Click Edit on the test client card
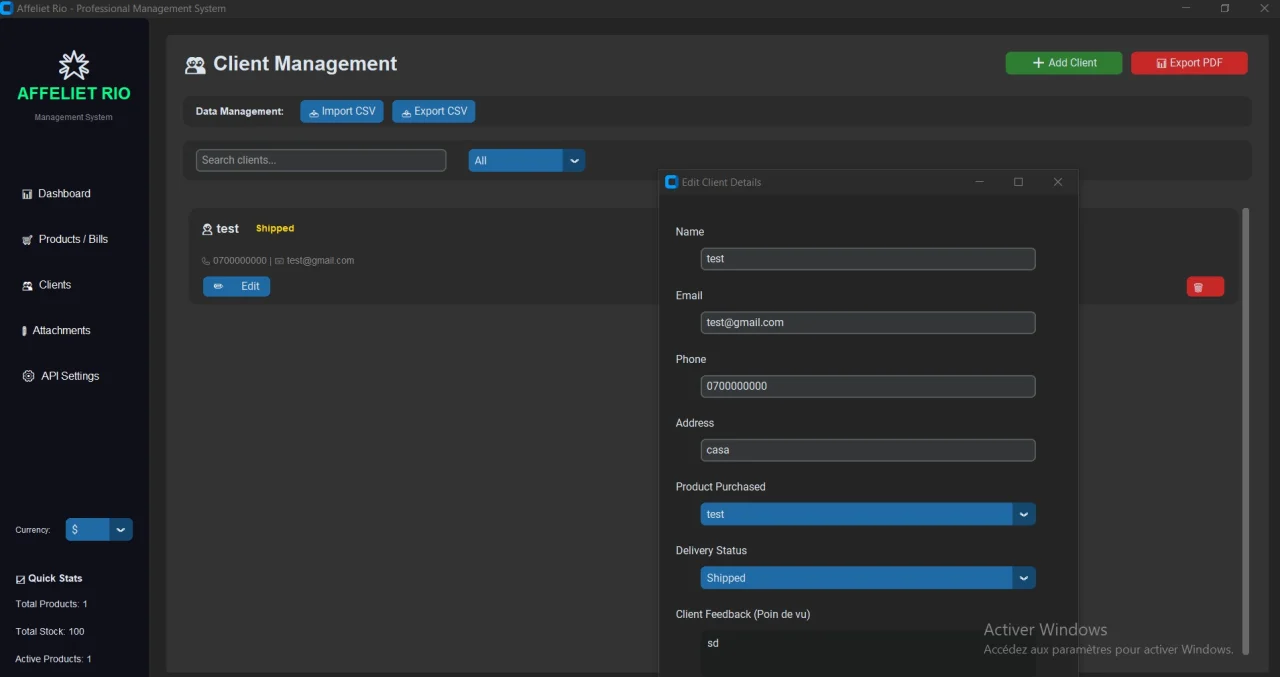 coord(236,287)
